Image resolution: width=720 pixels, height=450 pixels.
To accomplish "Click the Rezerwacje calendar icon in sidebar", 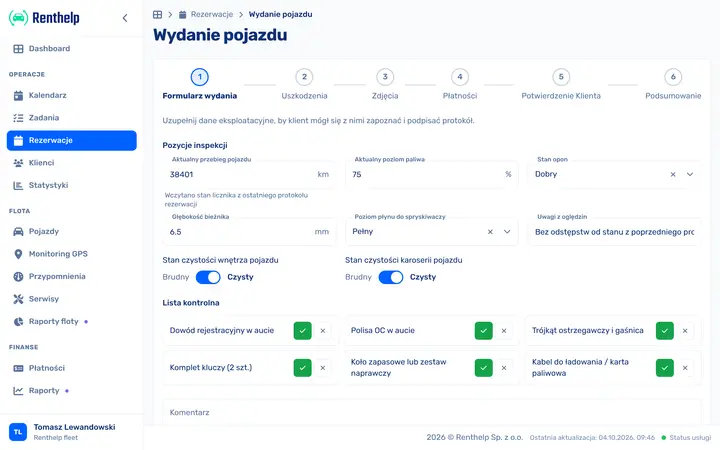I will (18, 141).
